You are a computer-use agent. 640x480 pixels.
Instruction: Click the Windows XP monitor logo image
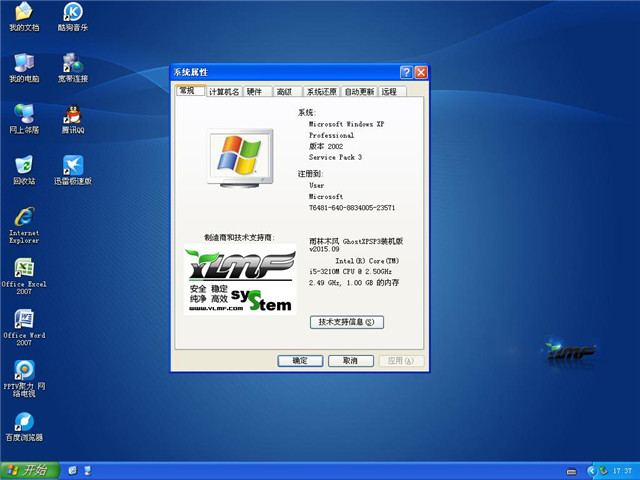(240, 158)
